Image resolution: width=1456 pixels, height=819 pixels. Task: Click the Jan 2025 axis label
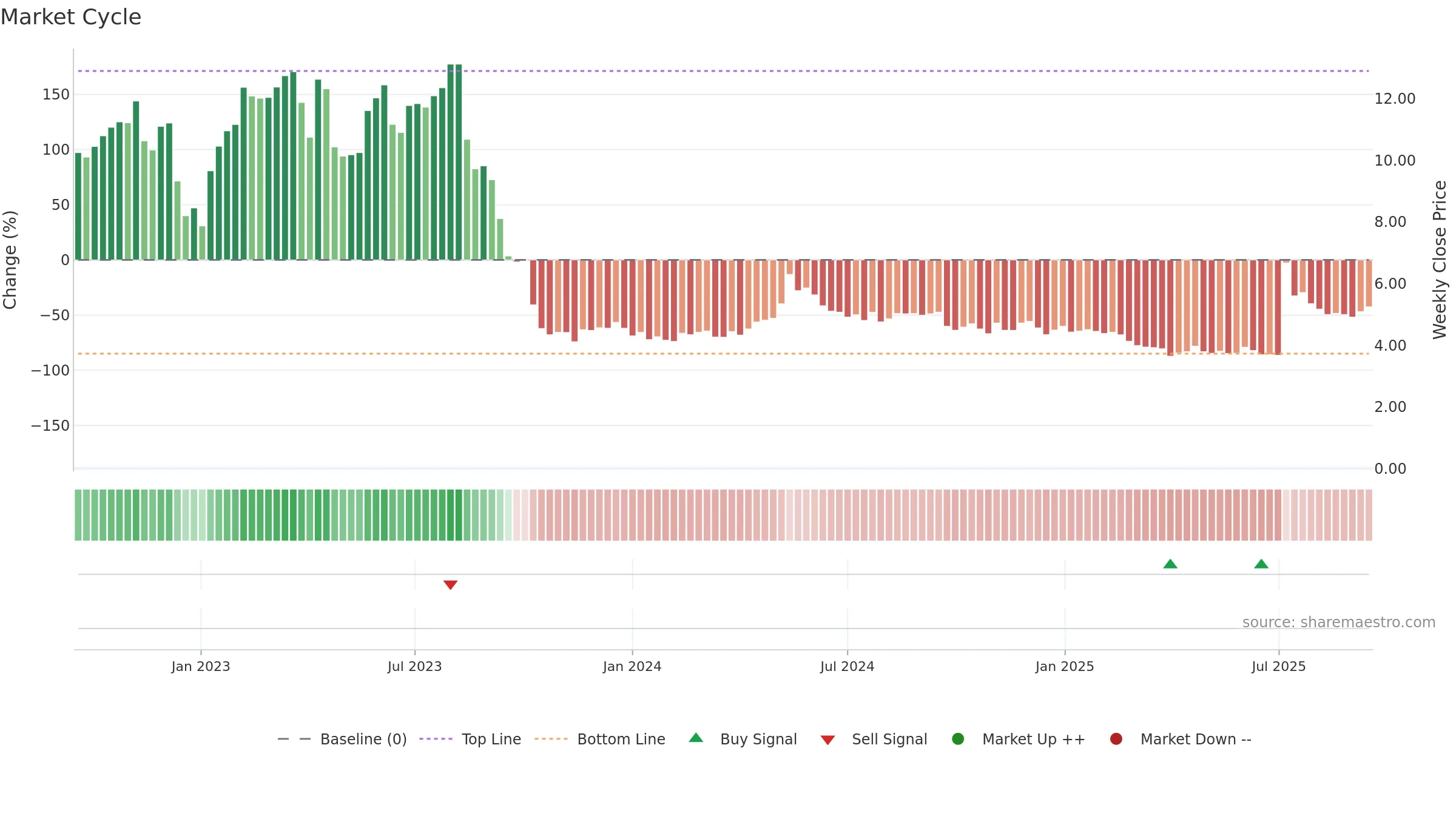coord(1065,666)
